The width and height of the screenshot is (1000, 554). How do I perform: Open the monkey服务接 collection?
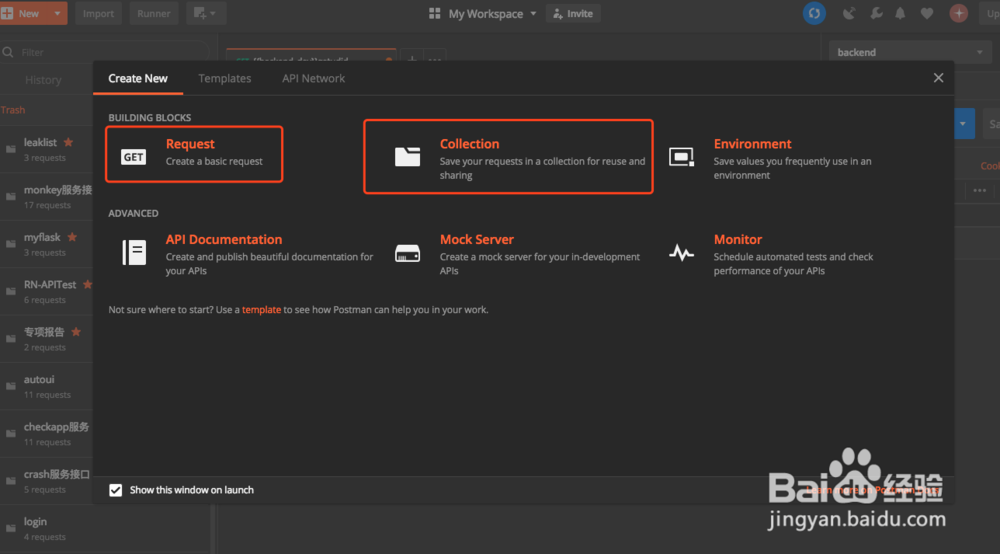tap(57, 190)
